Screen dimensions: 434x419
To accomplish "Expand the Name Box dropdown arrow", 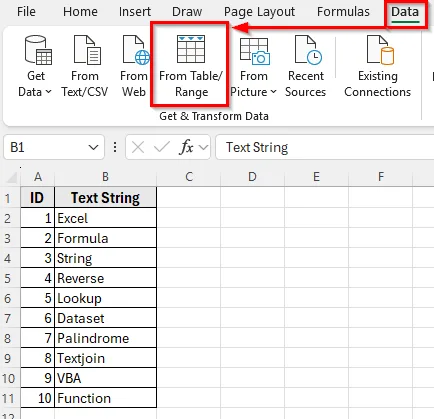I will tap(93, 147).
